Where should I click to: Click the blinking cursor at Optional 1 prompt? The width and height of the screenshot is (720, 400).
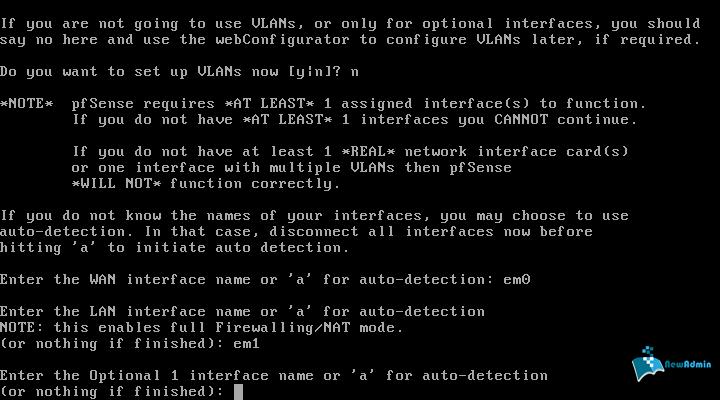pyautogui.click(x=238, y=391)
